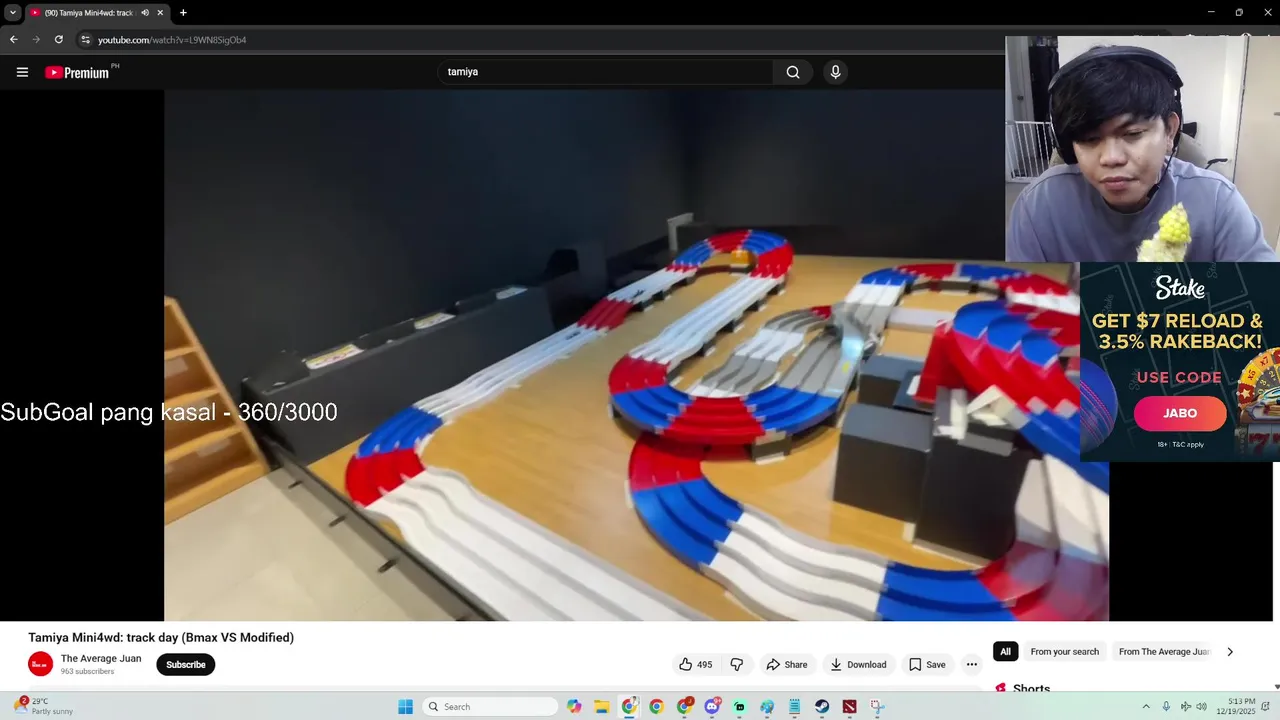Open the tab search dropdown arrow
The height and width of the screenshot is (720, 1280).
pos(12,13)
